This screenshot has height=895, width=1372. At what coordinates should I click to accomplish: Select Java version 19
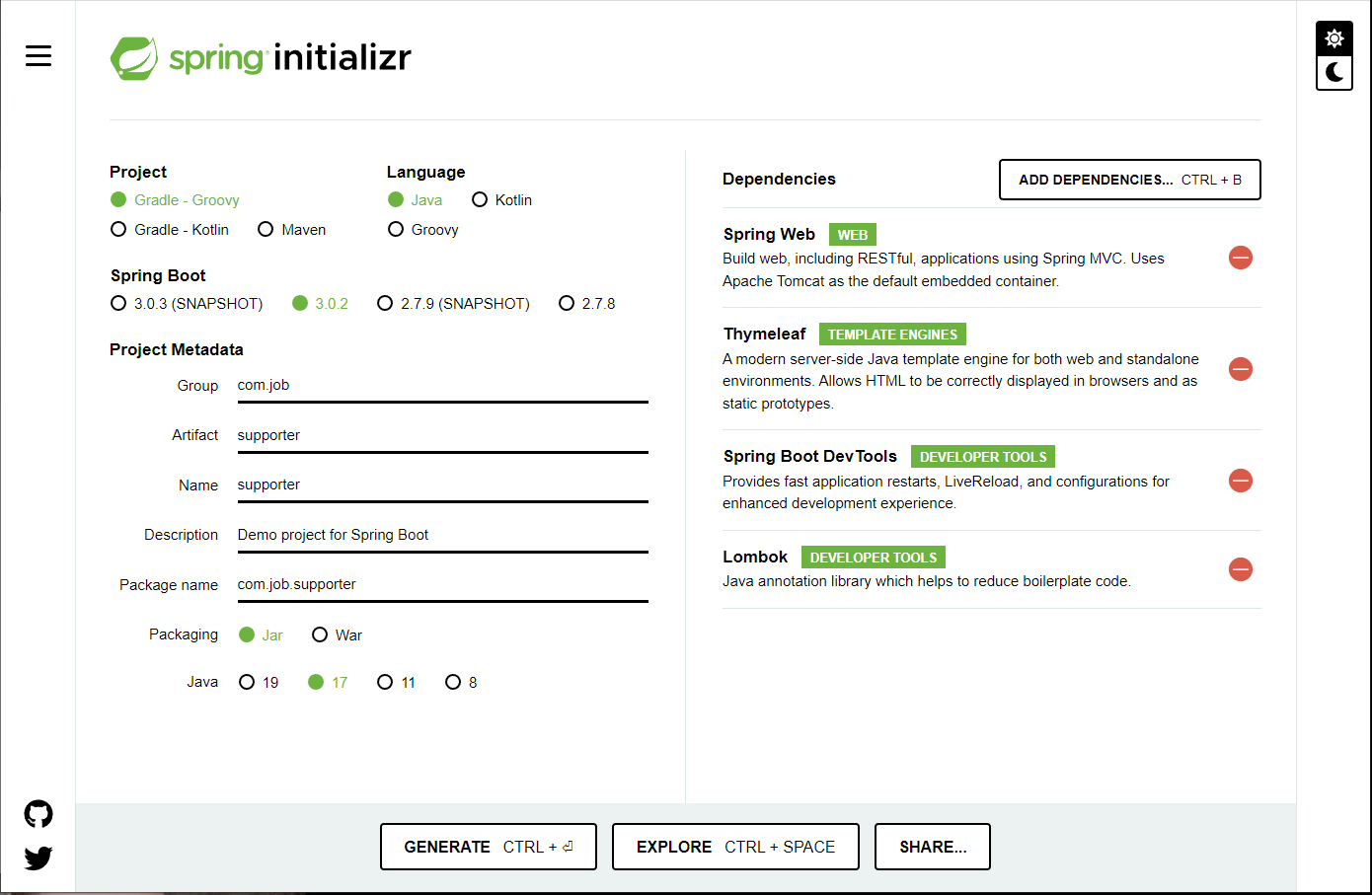(259, 683)
